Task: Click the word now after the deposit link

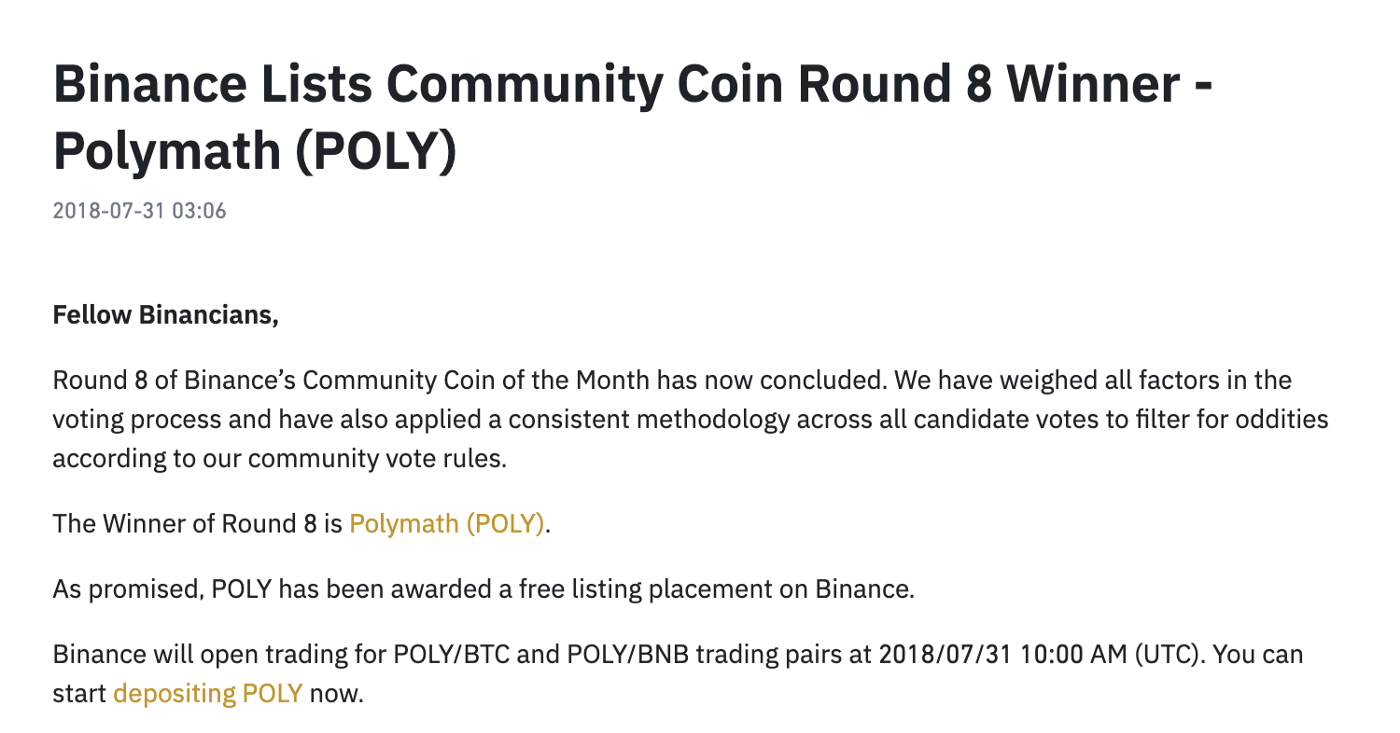Action: (333, 693)
